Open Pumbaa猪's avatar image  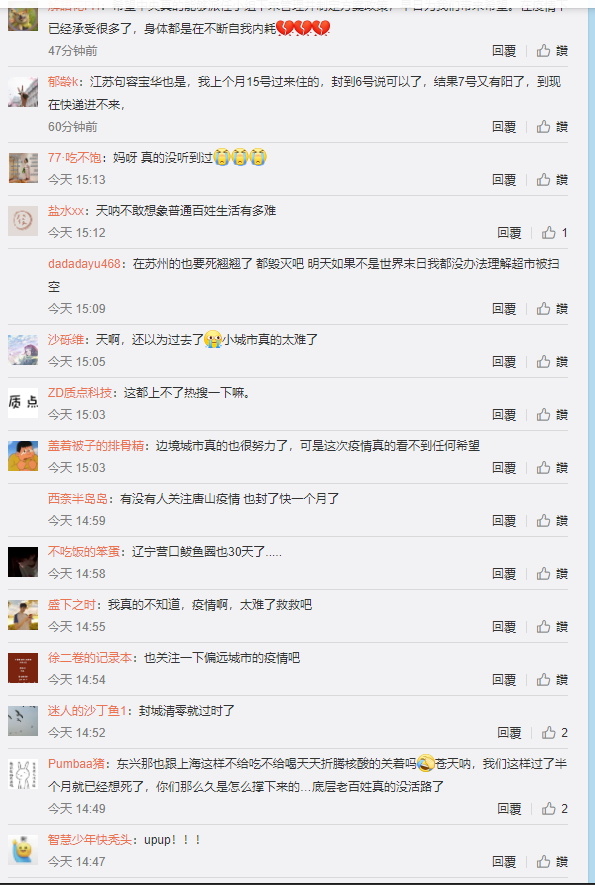pyautogui.click(x=23, y=774)
